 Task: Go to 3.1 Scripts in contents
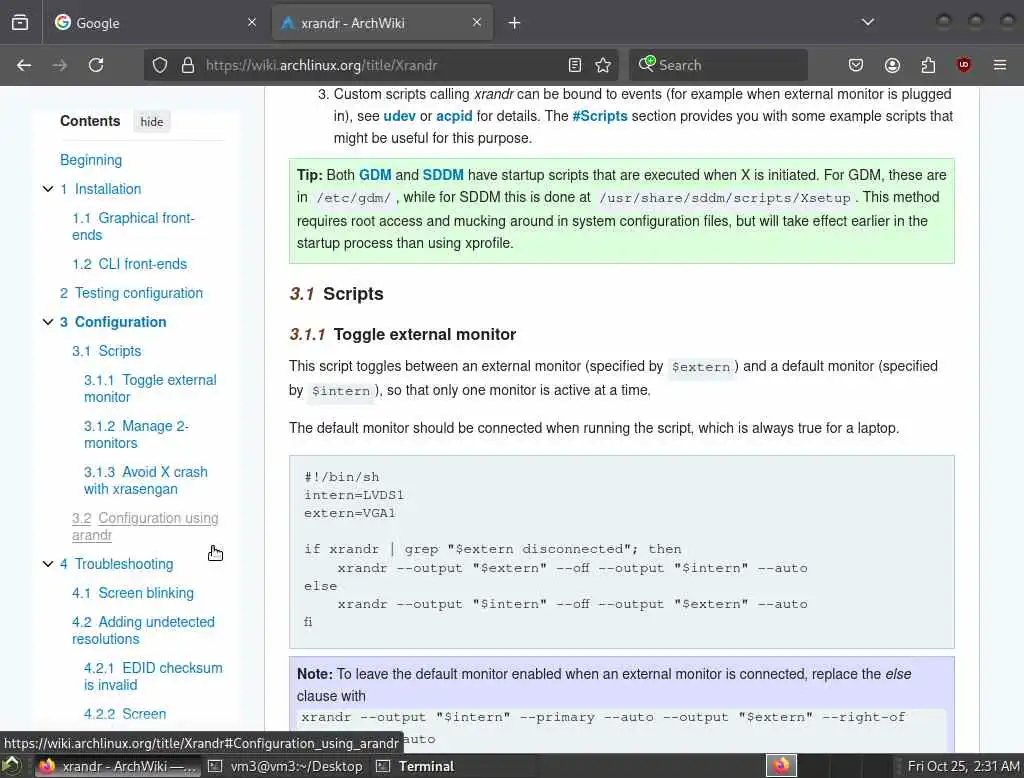pyautogui.click(x=106, y=351)
